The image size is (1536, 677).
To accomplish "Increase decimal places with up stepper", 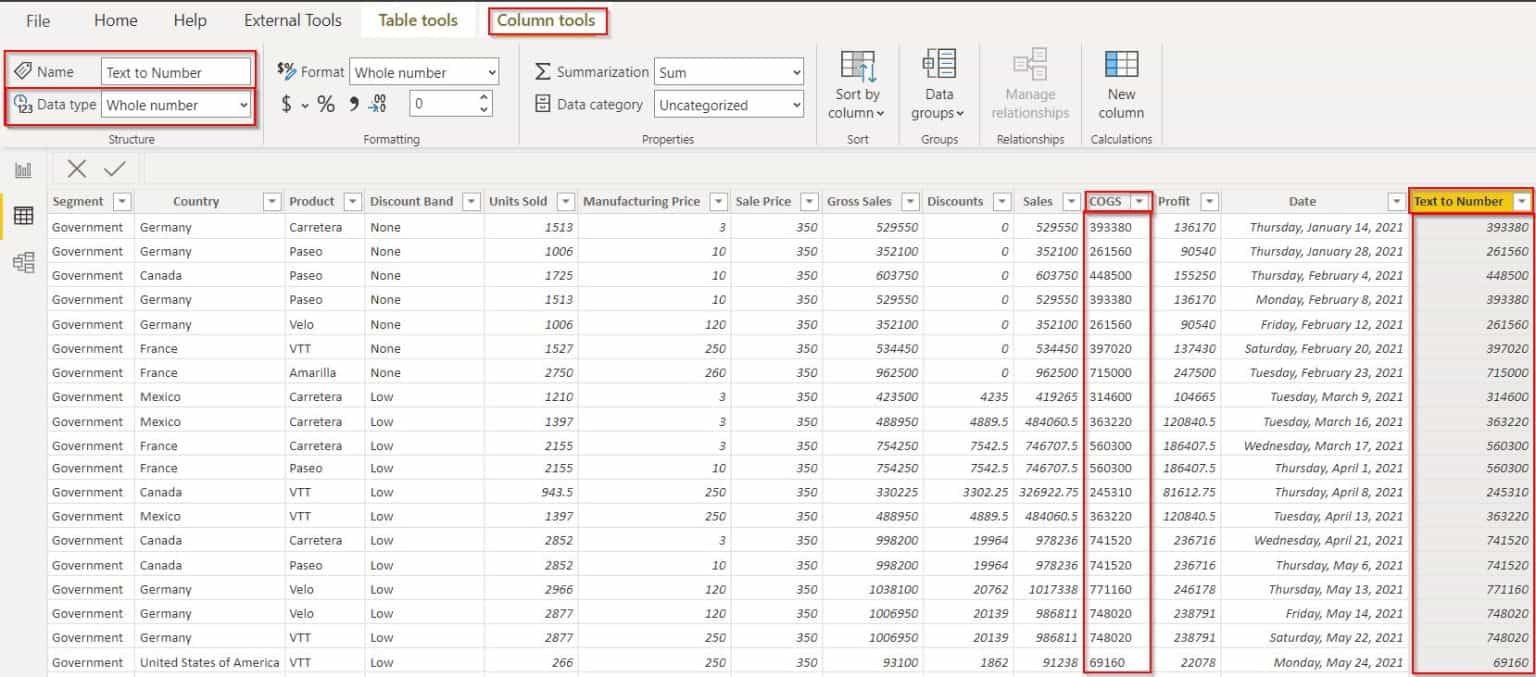I will pos(485,97).
